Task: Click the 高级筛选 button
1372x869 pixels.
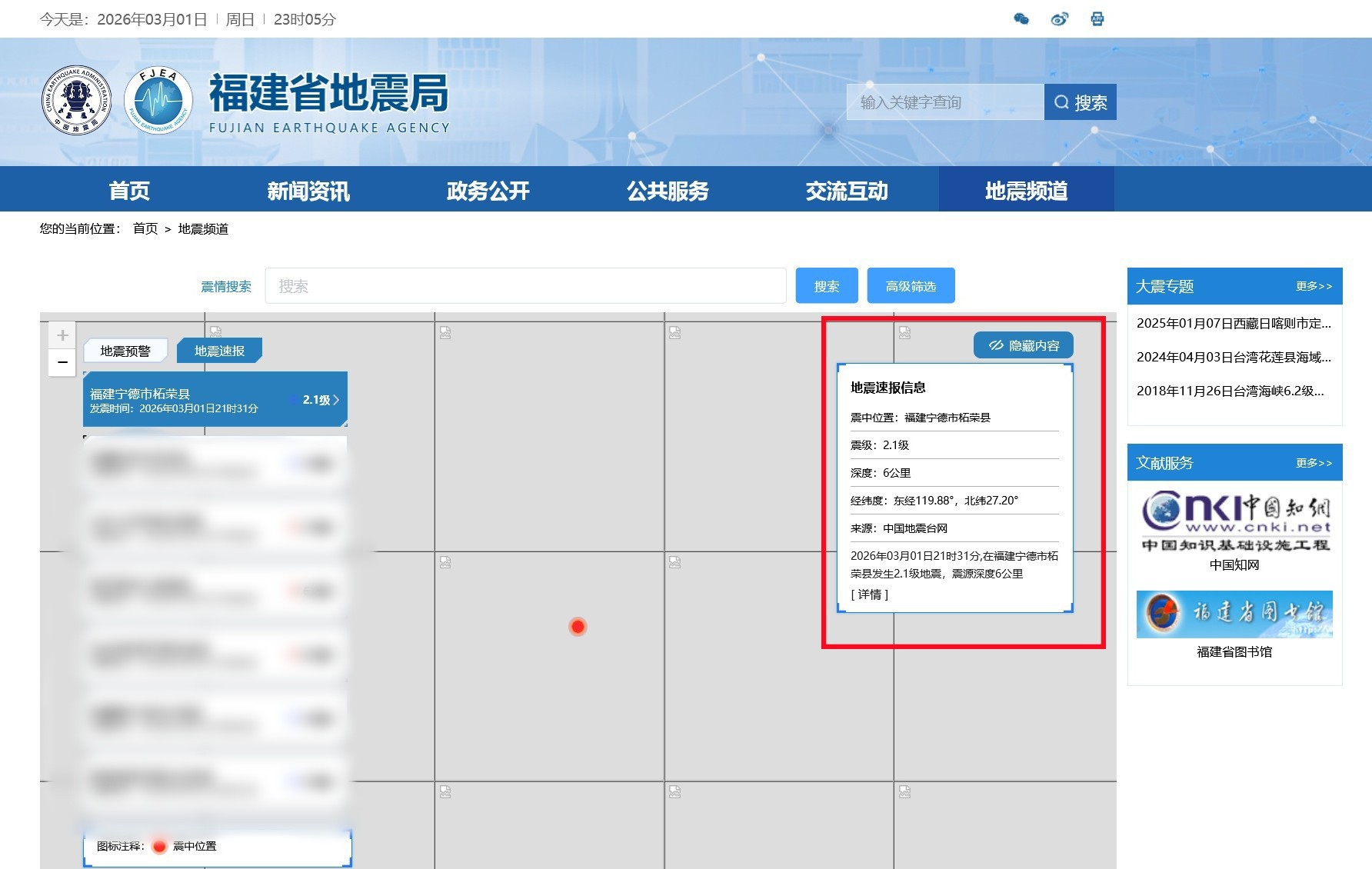Action: (x=911, y=286)
